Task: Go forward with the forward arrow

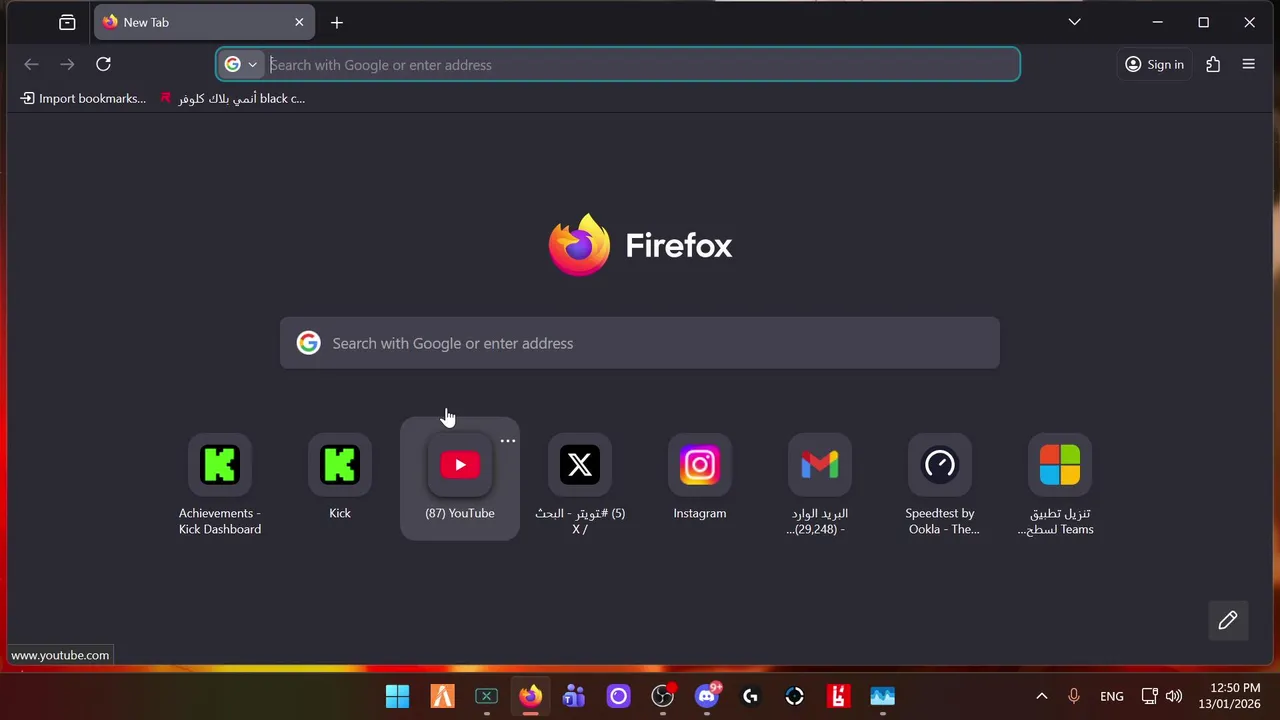Action: [67, 64]
